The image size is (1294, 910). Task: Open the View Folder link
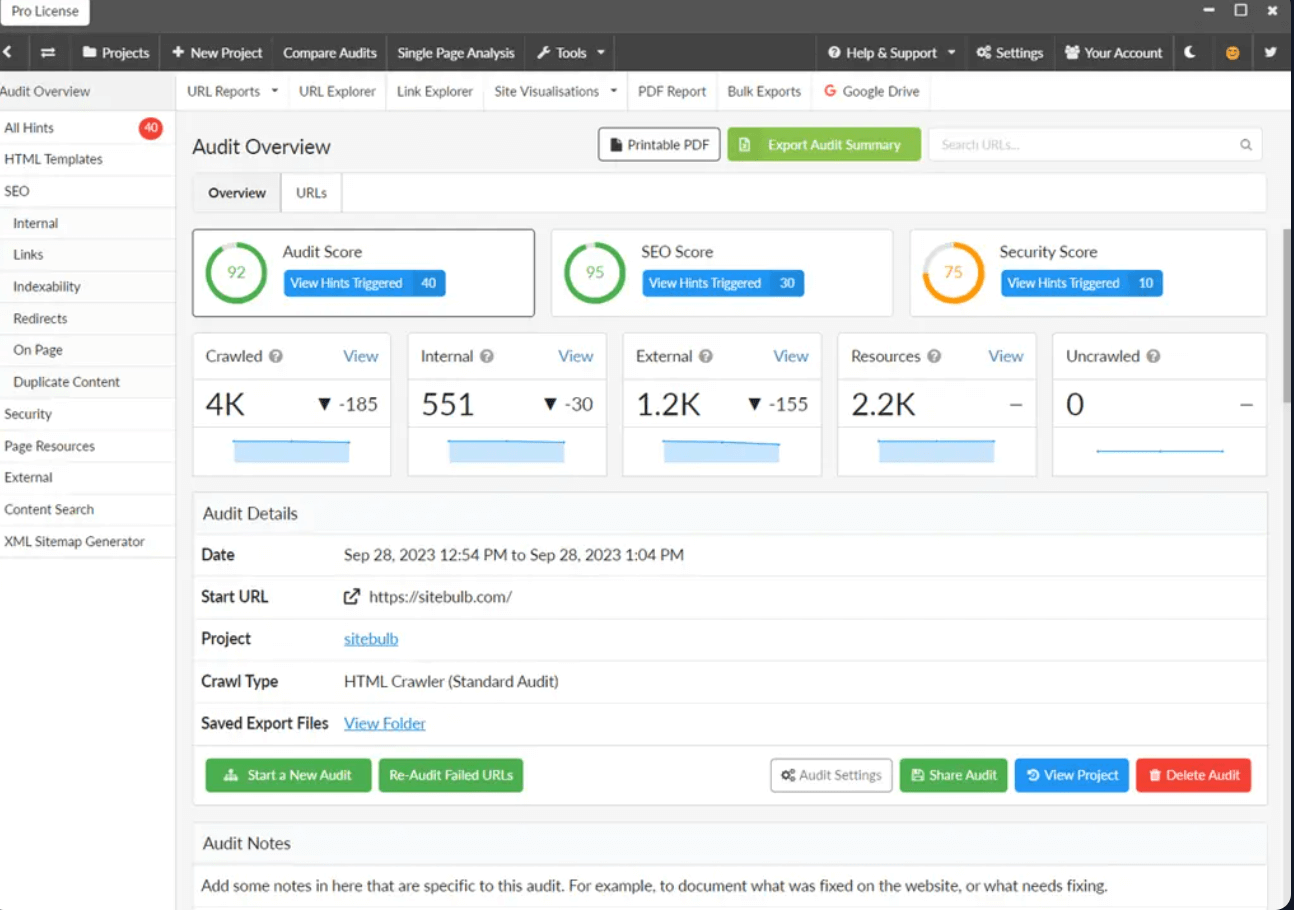[384, 723]
